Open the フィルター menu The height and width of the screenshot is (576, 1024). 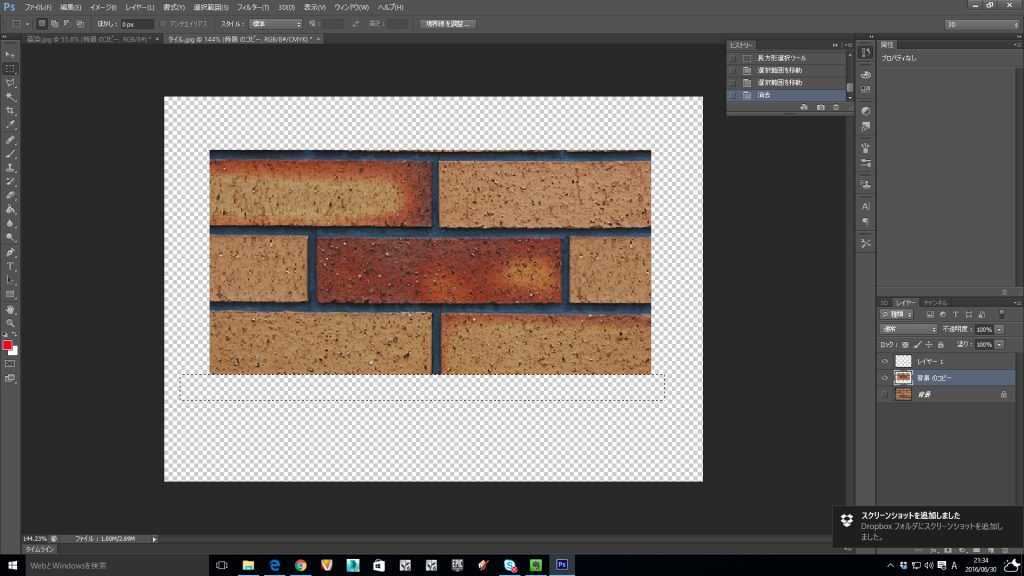click(x=253, y=7)
